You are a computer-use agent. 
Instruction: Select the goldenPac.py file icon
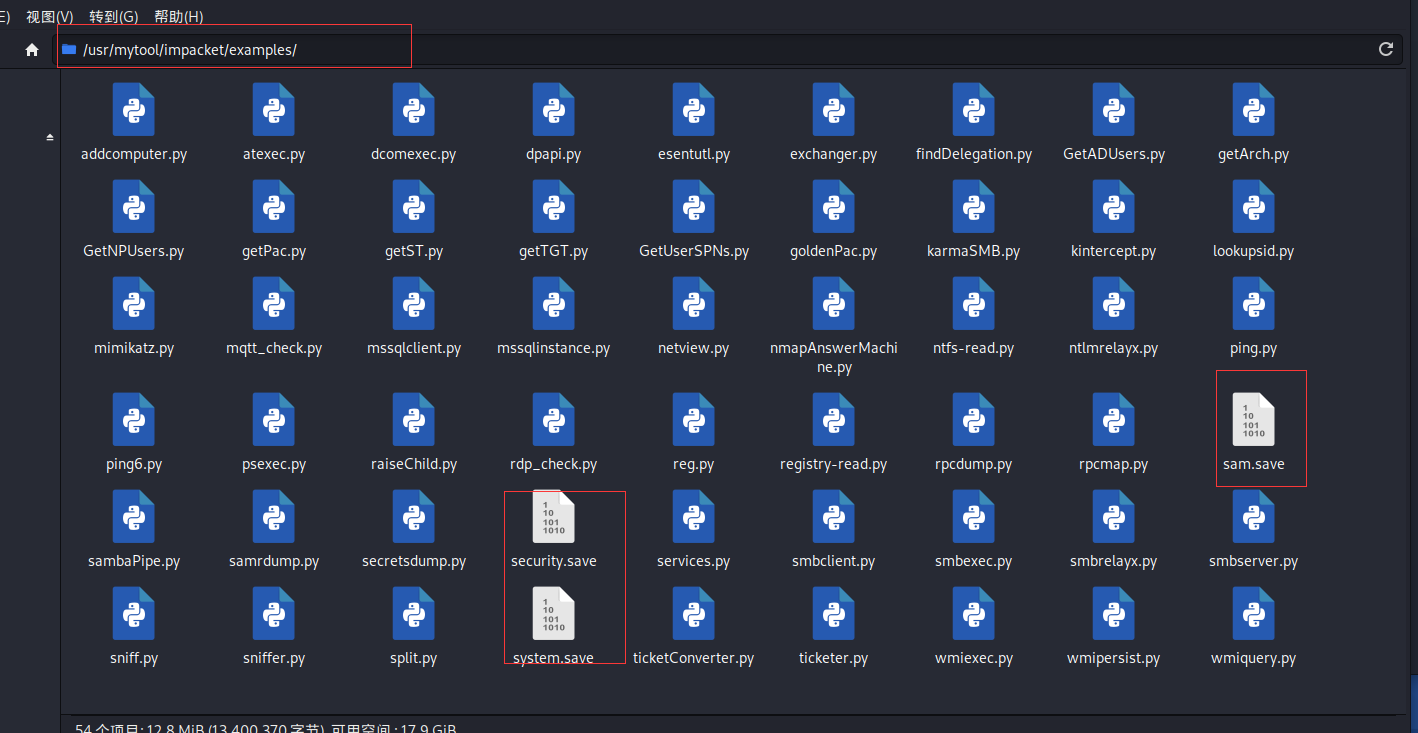[x=834, y=207]
